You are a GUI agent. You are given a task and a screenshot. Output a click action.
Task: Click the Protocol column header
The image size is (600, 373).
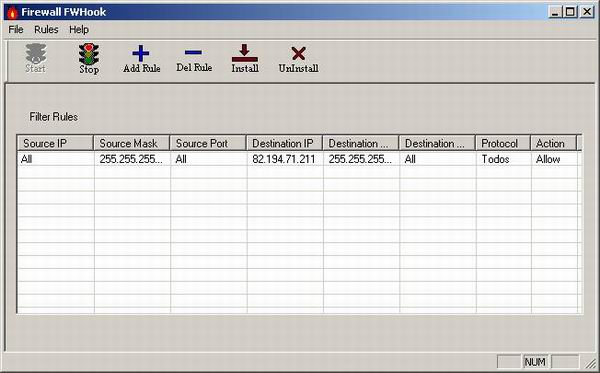(503, 143)
